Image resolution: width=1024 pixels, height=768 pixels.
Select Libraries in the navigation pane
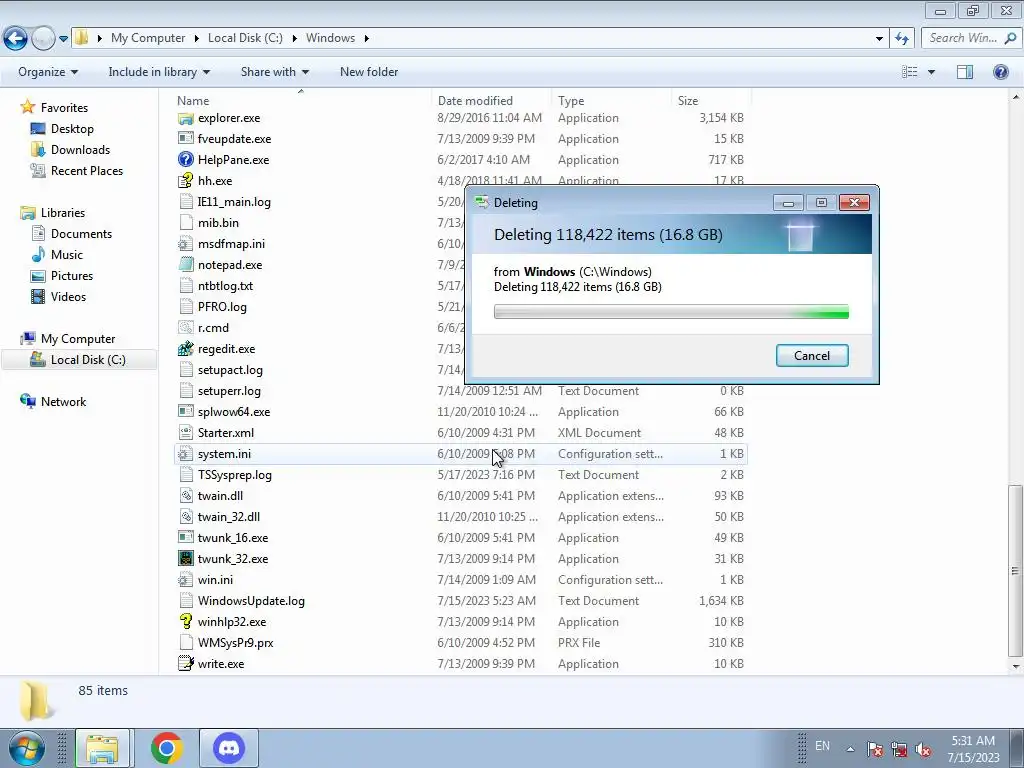(x=63, y=213)
